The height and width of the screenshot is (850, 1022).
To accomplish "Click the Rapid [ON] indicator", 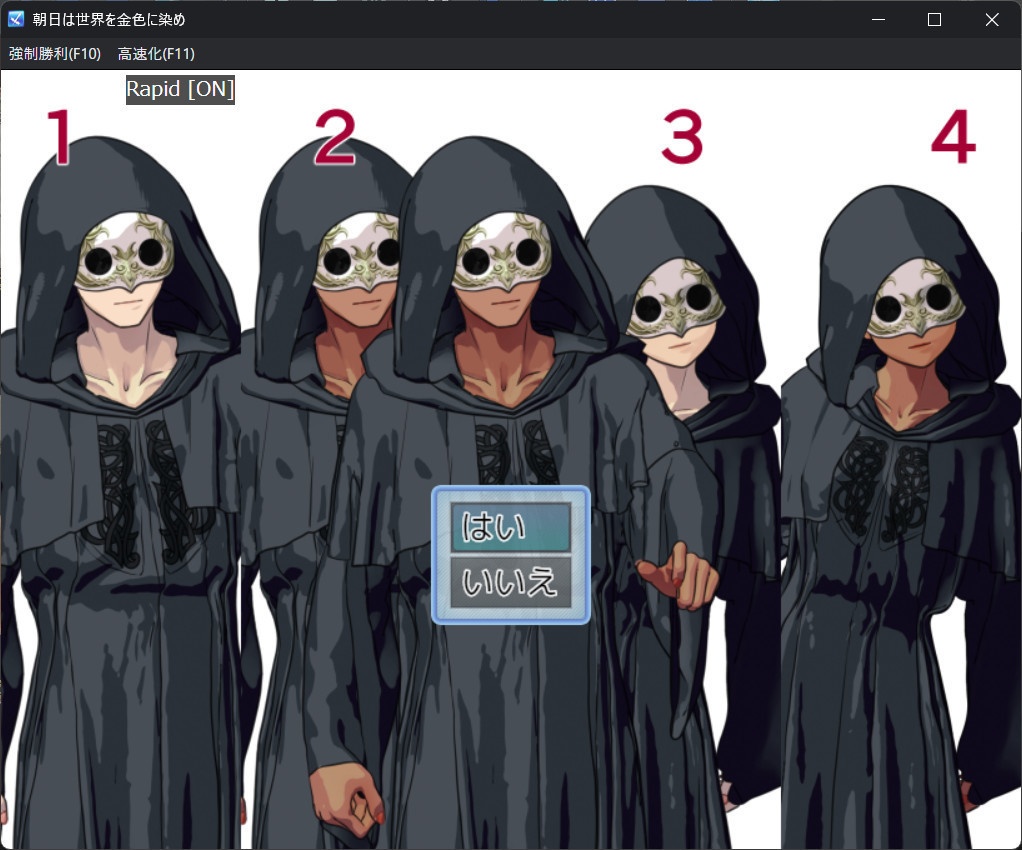I will [180, 89].
